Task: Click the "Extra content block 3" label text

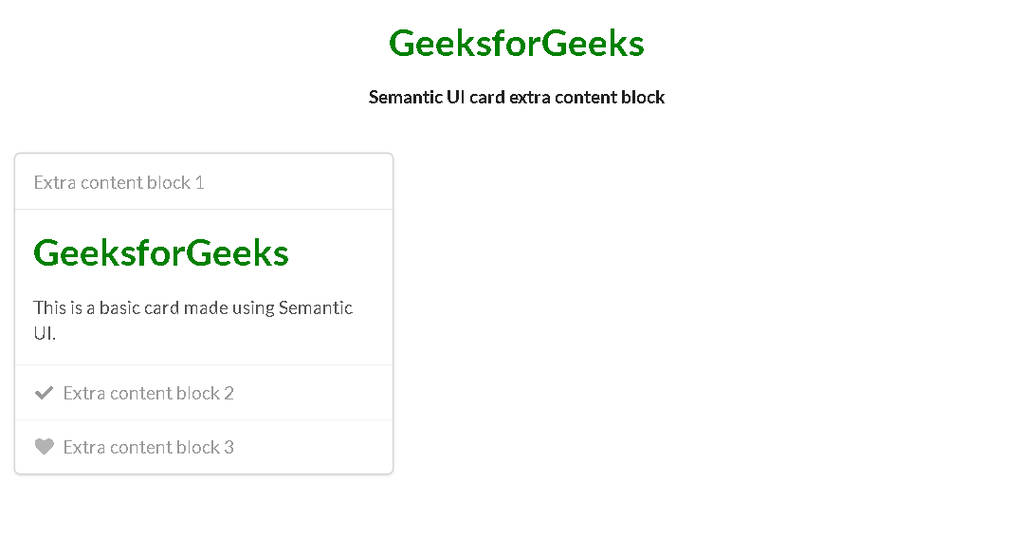Action: pos(148,447)
